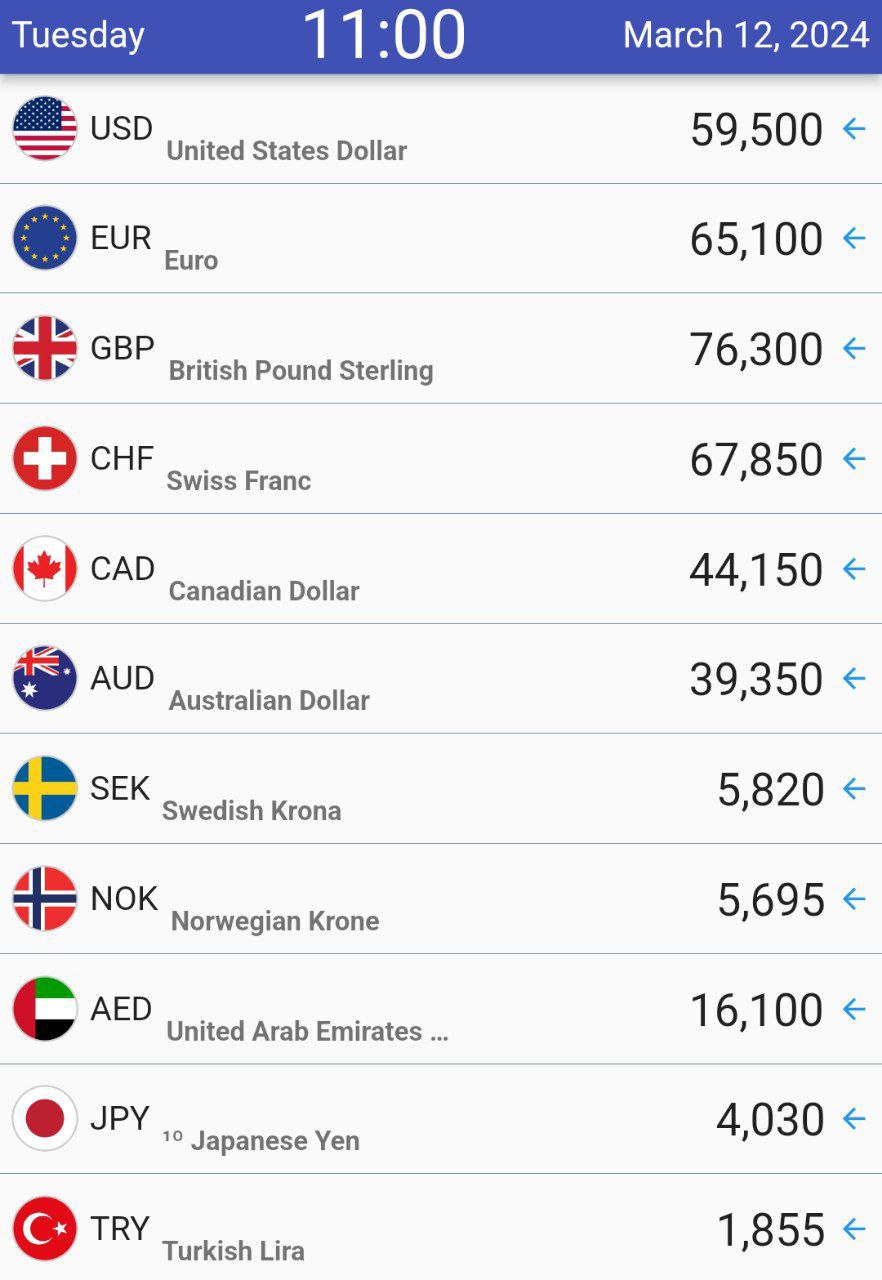Image resolution: width=882 pixels, height=1280 pixels.
Task: Tap the United States flag icon
Action: point(45,128)
